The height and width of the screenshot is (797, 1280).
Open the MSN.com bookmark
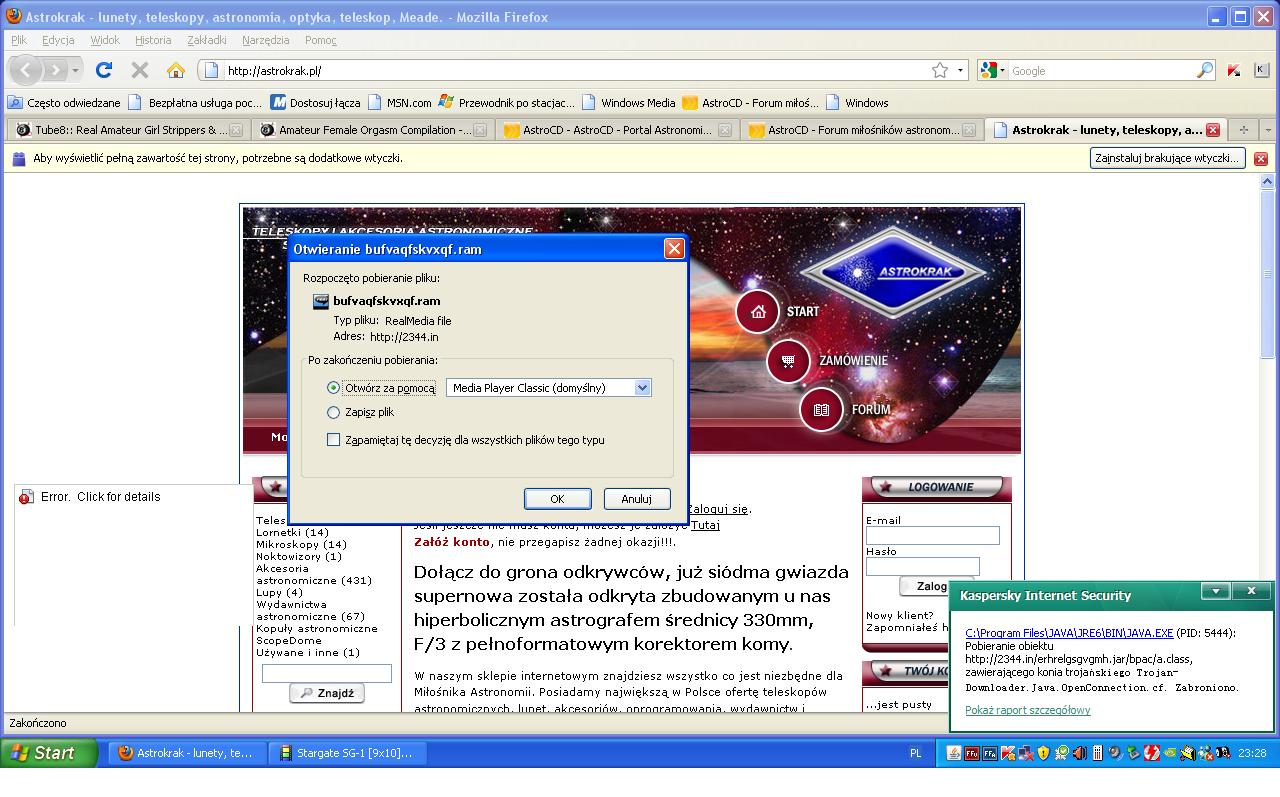click(x=400, y=102)
